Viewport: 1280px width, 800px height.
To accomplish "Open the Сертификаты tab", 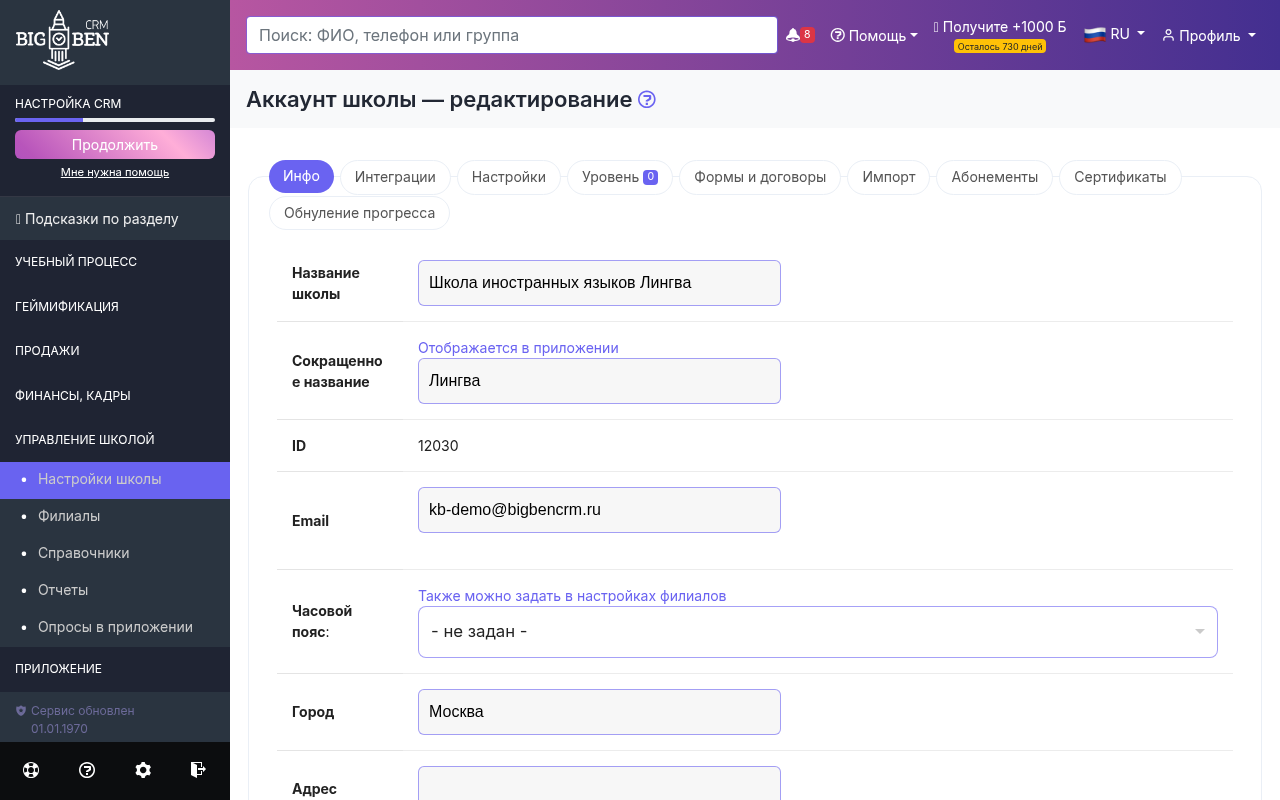I will (x=1118, y=177).
